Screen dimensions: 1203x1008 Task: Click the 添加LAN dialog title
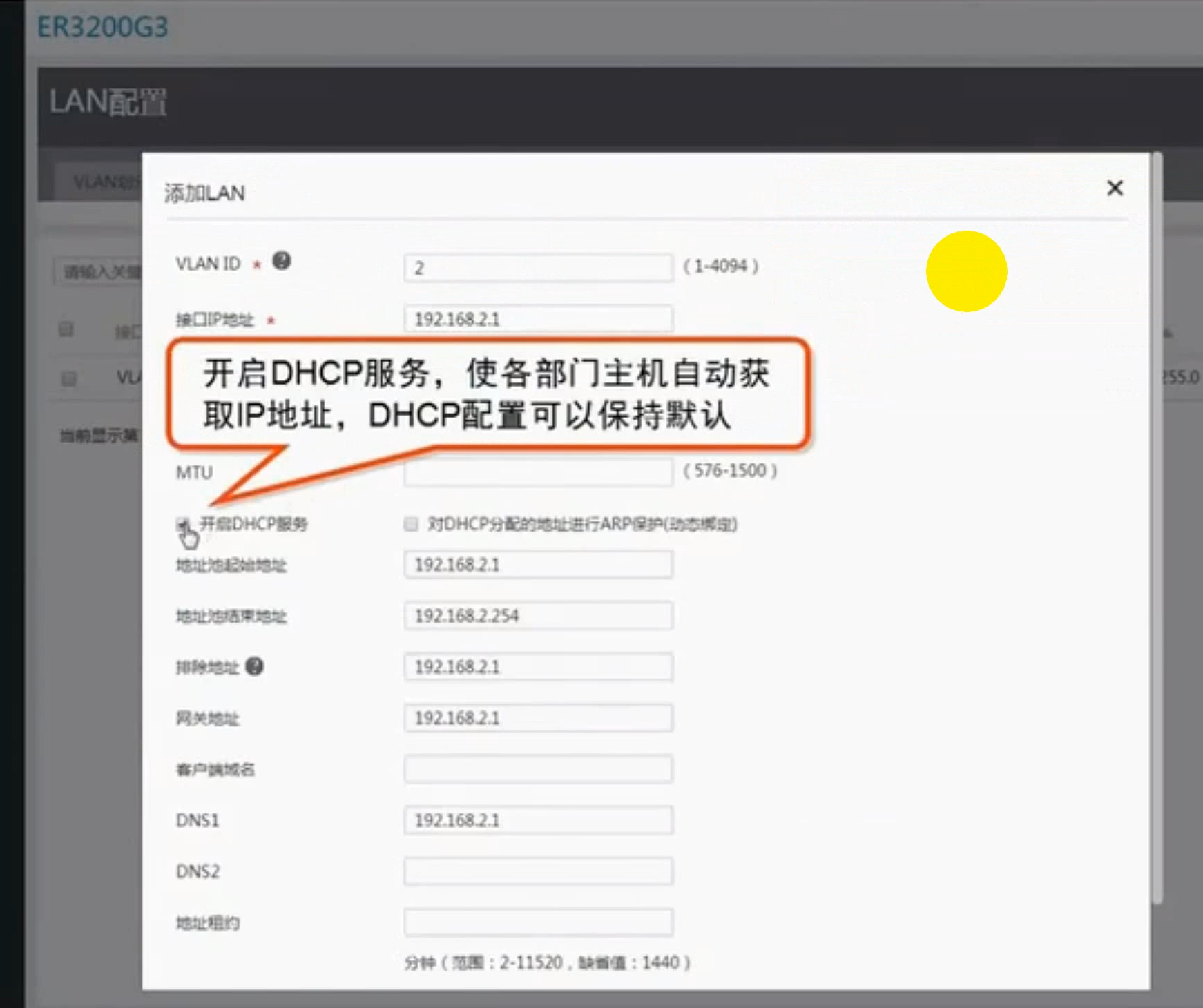coord(204,193)
